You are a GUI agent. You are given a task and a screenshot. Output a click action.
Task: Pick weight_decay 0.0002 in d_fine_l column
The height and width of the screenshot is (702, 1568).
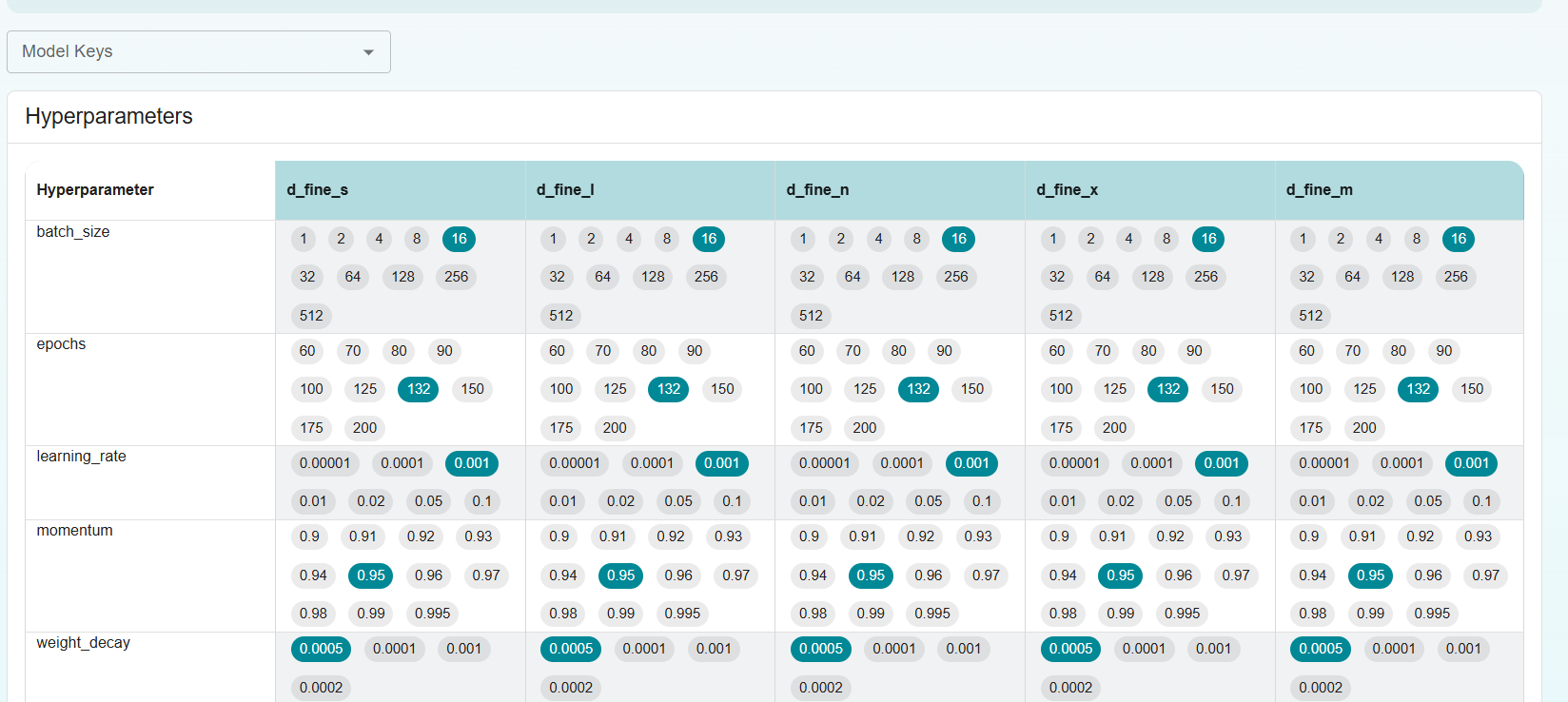(x=571, y=688)
